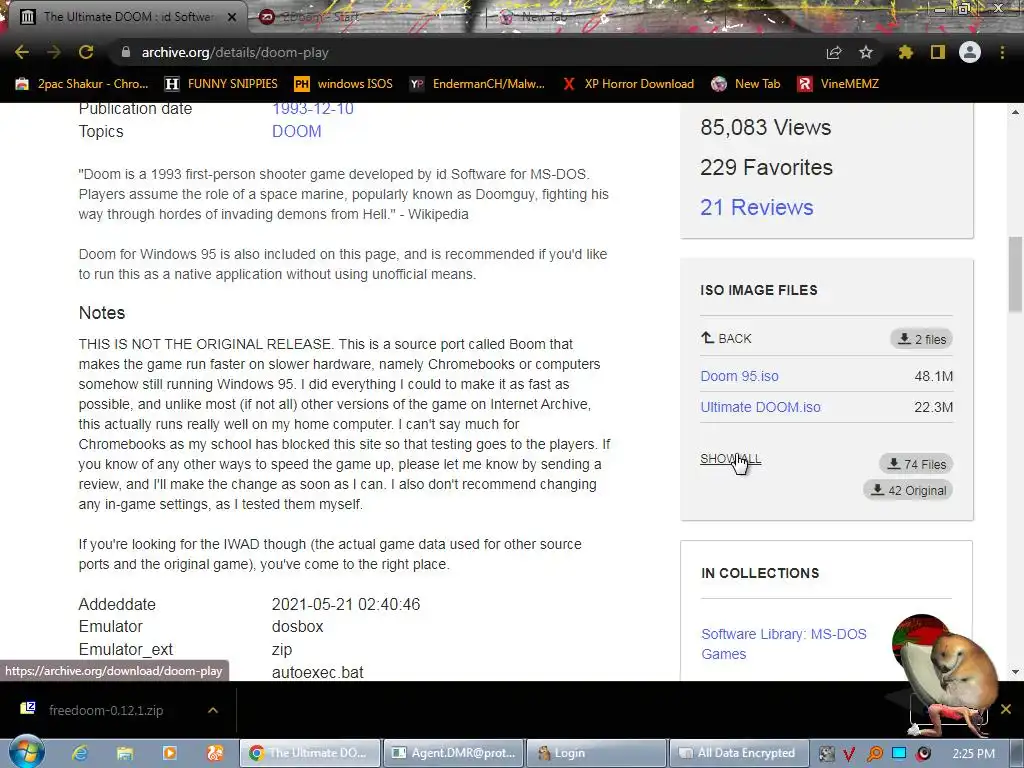Close the downloads bar
This screenshot has height=768, width=1024.
point(1006,709)
